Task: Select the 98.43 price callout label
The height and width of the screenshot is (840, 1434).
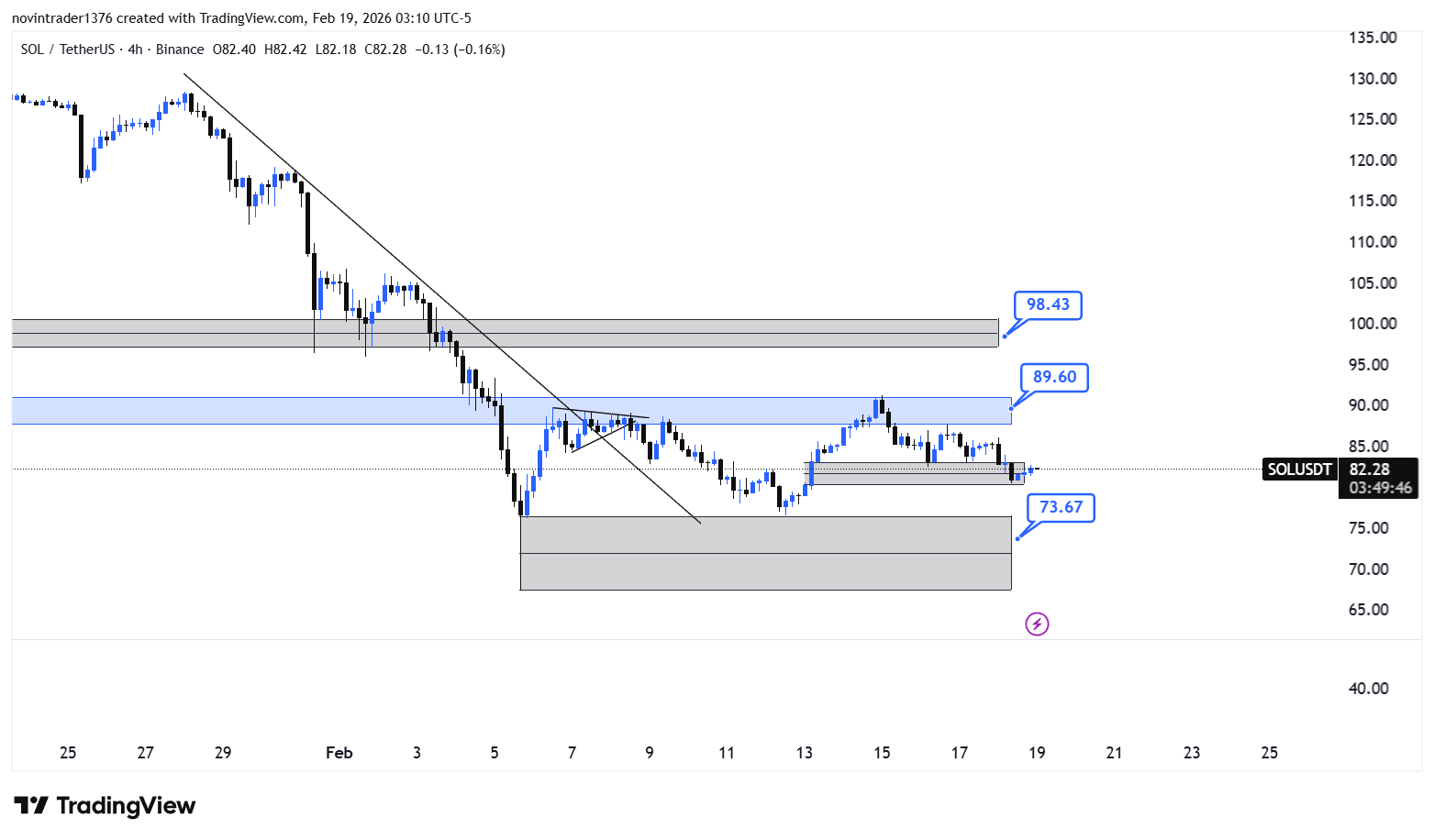Action: (1048, 304)
